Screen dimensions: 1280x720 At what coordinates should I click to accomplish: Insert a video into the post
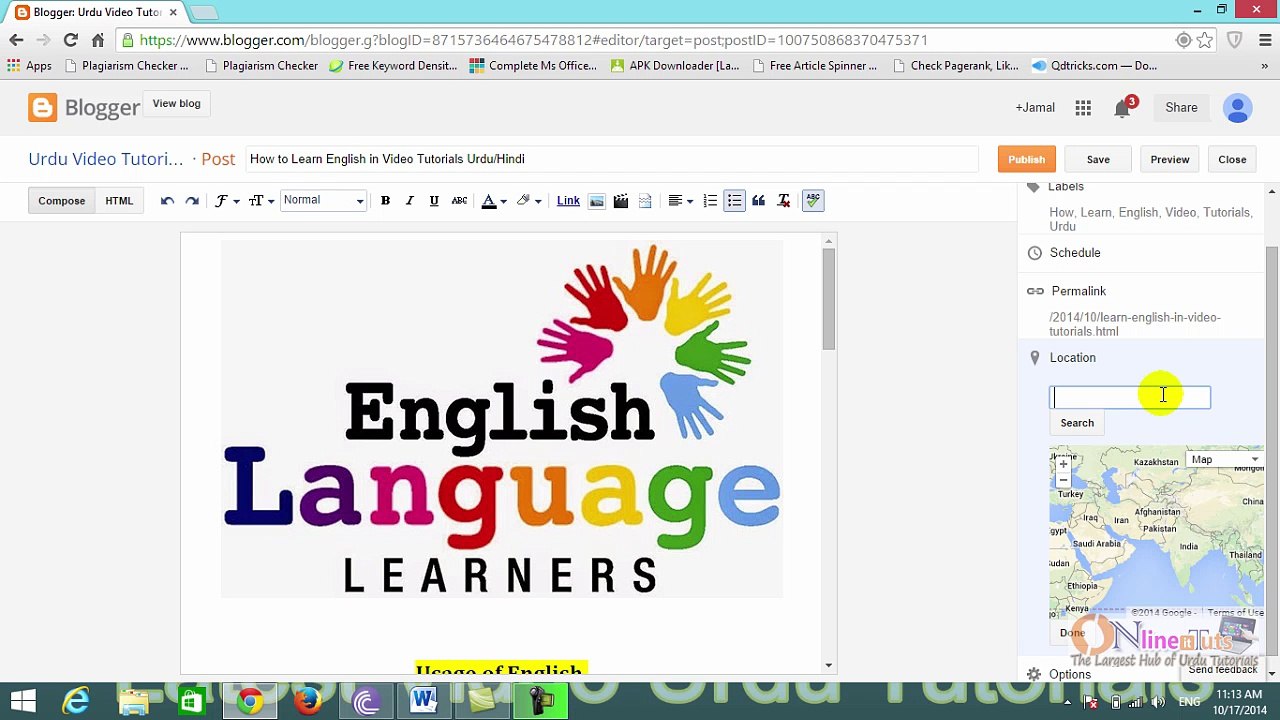click(x=621, y=201)
